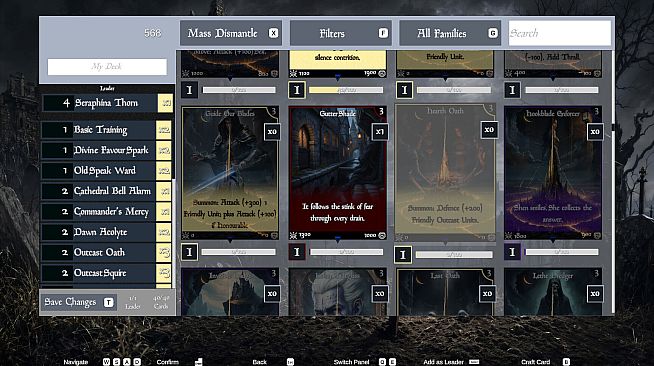The image size is (654, 366).
Task: Click the count tag on Outcast Squire row
Action: 164,273
